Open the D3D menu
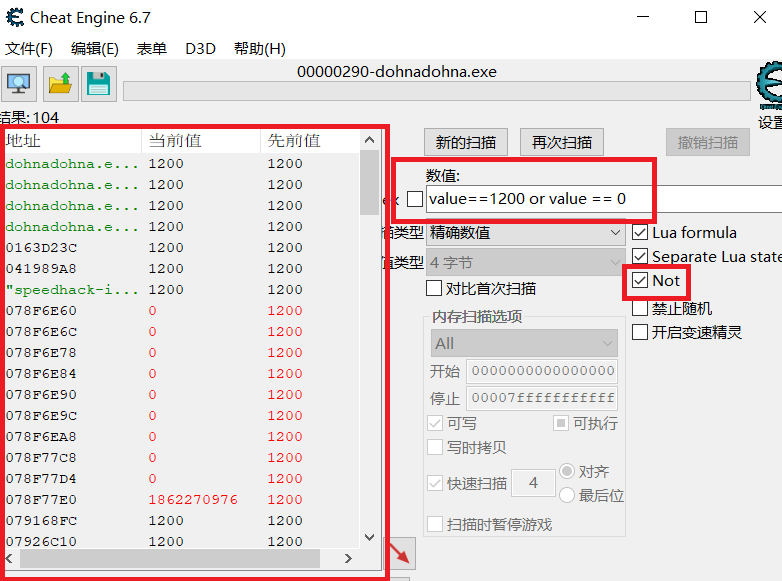Screen dimensions: 782x581 (200, 49)
